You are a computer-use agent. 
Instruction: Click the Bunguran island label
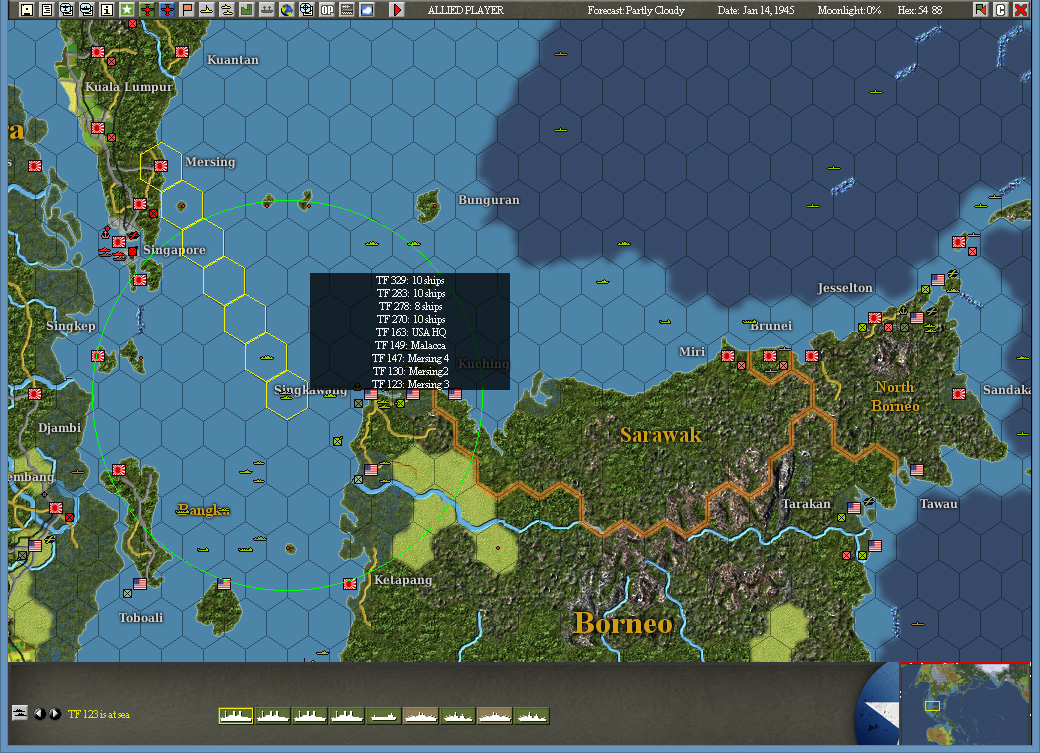489,200
